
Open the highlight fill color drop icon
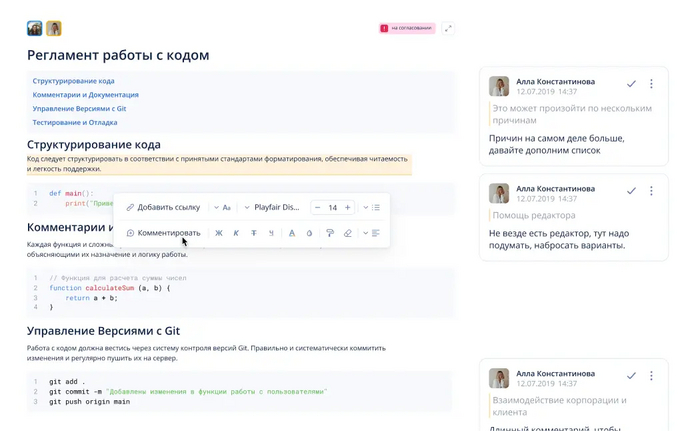pyautogui.click(x=309, y=233)
